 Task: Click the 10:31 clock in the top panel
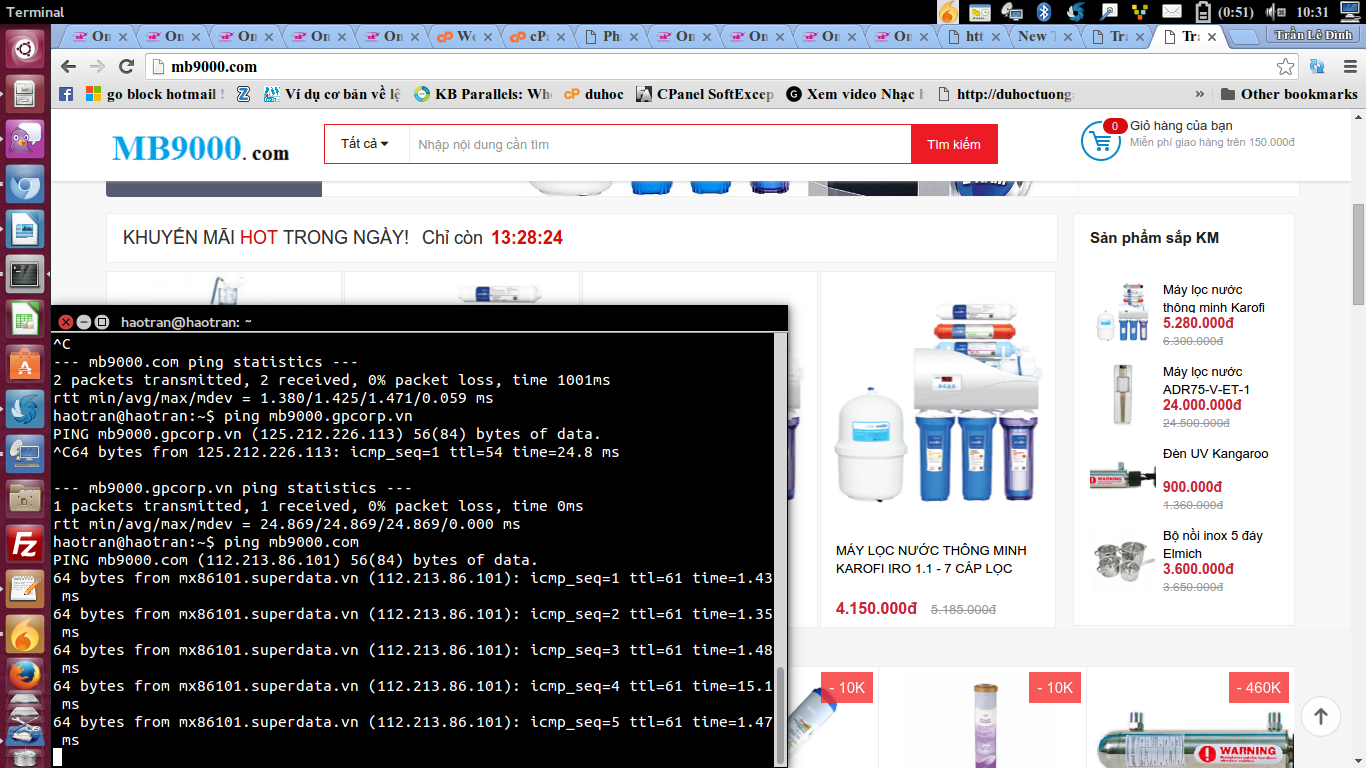coord(1311,12)
